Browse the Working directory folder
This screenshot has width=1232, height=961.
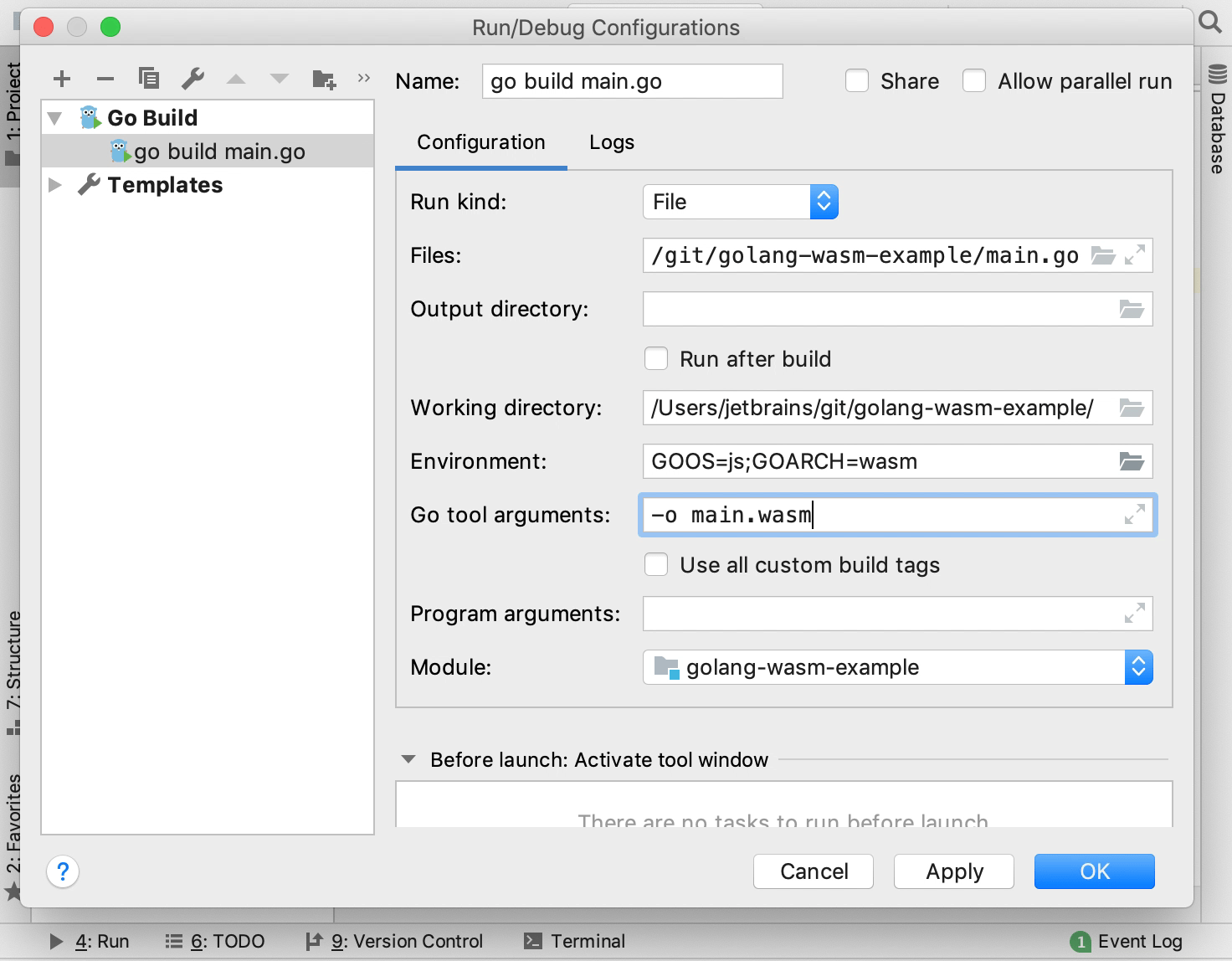pyautogui.click(x=1132, y=408)
